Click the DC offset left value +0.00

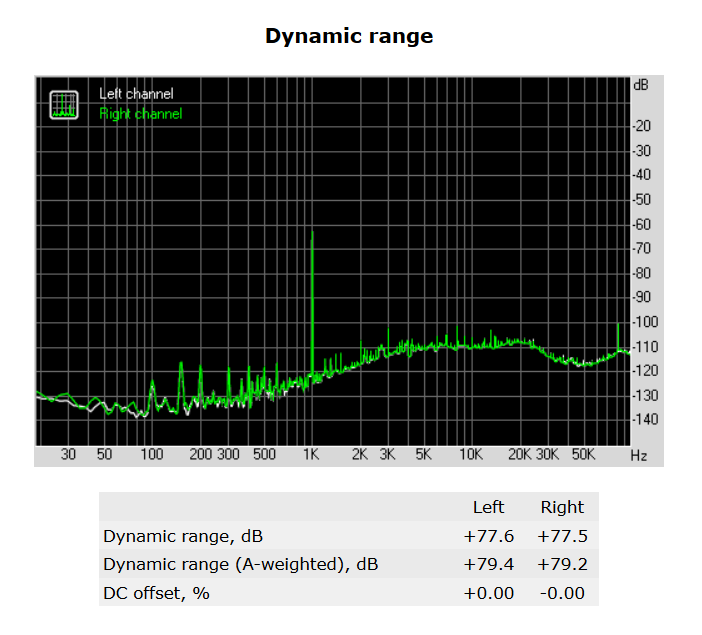pyautogui.click(x=488, y=593)
